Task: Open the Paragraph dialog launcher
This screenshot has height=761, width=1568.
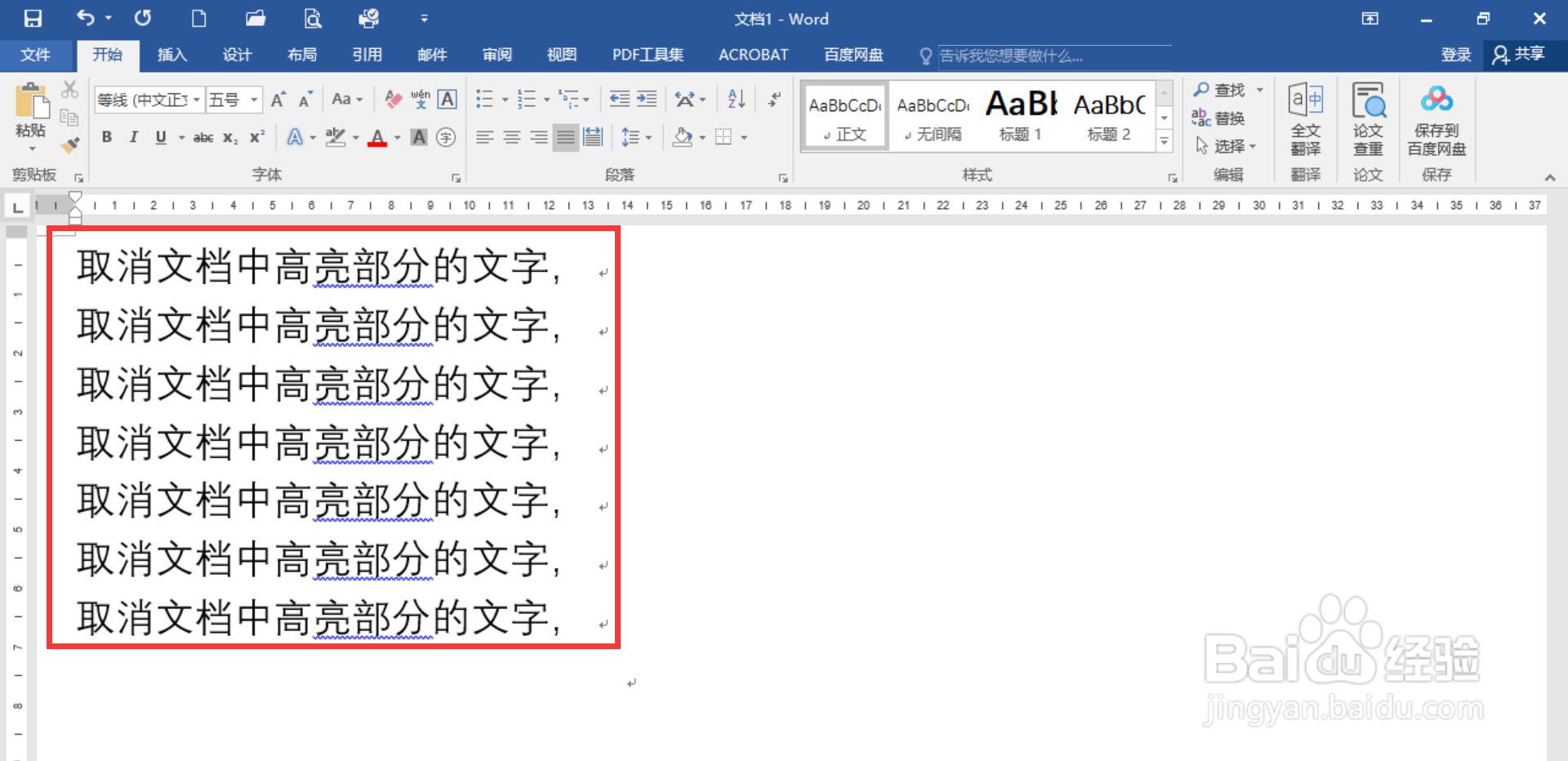Action: pos(782,177)
